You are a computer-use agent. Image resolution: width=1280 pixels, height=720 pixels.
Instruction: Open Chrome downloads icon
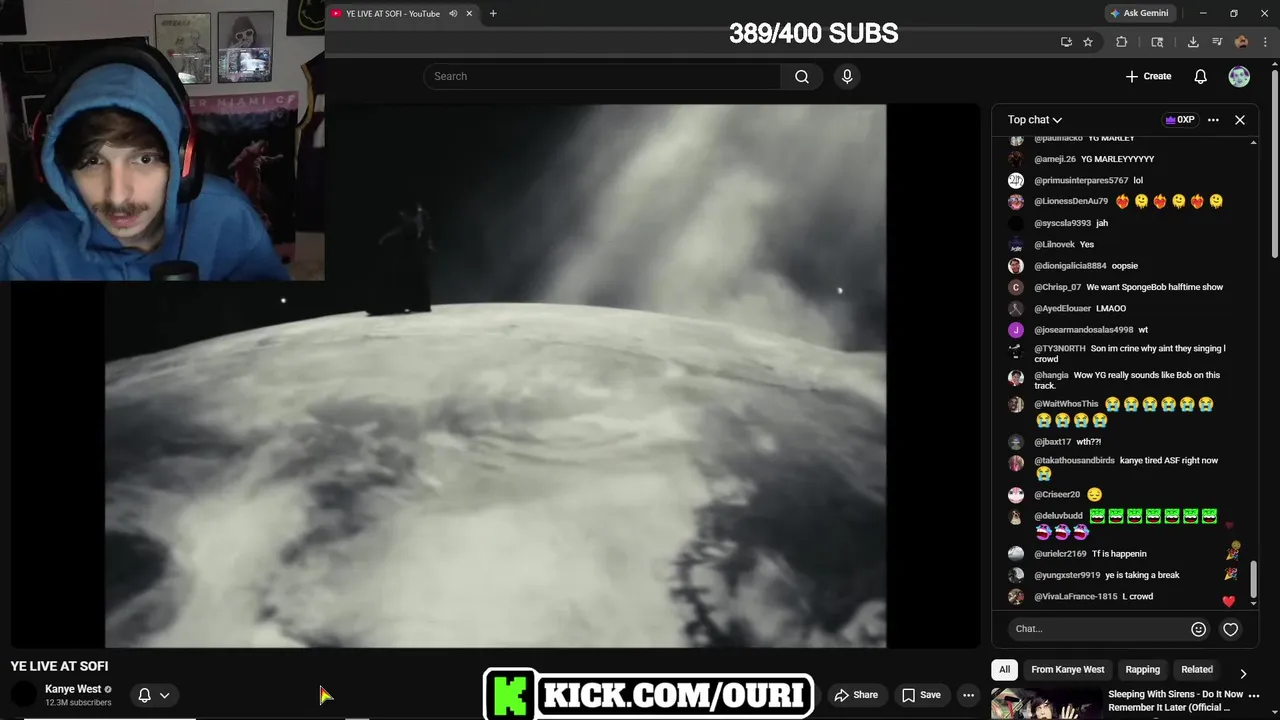point(1193,42)
